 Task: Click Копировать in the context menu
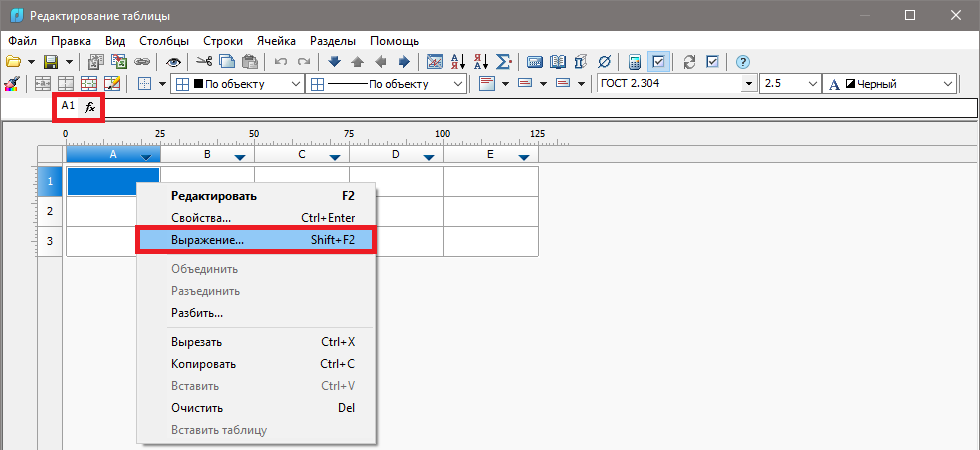point(203,364)
